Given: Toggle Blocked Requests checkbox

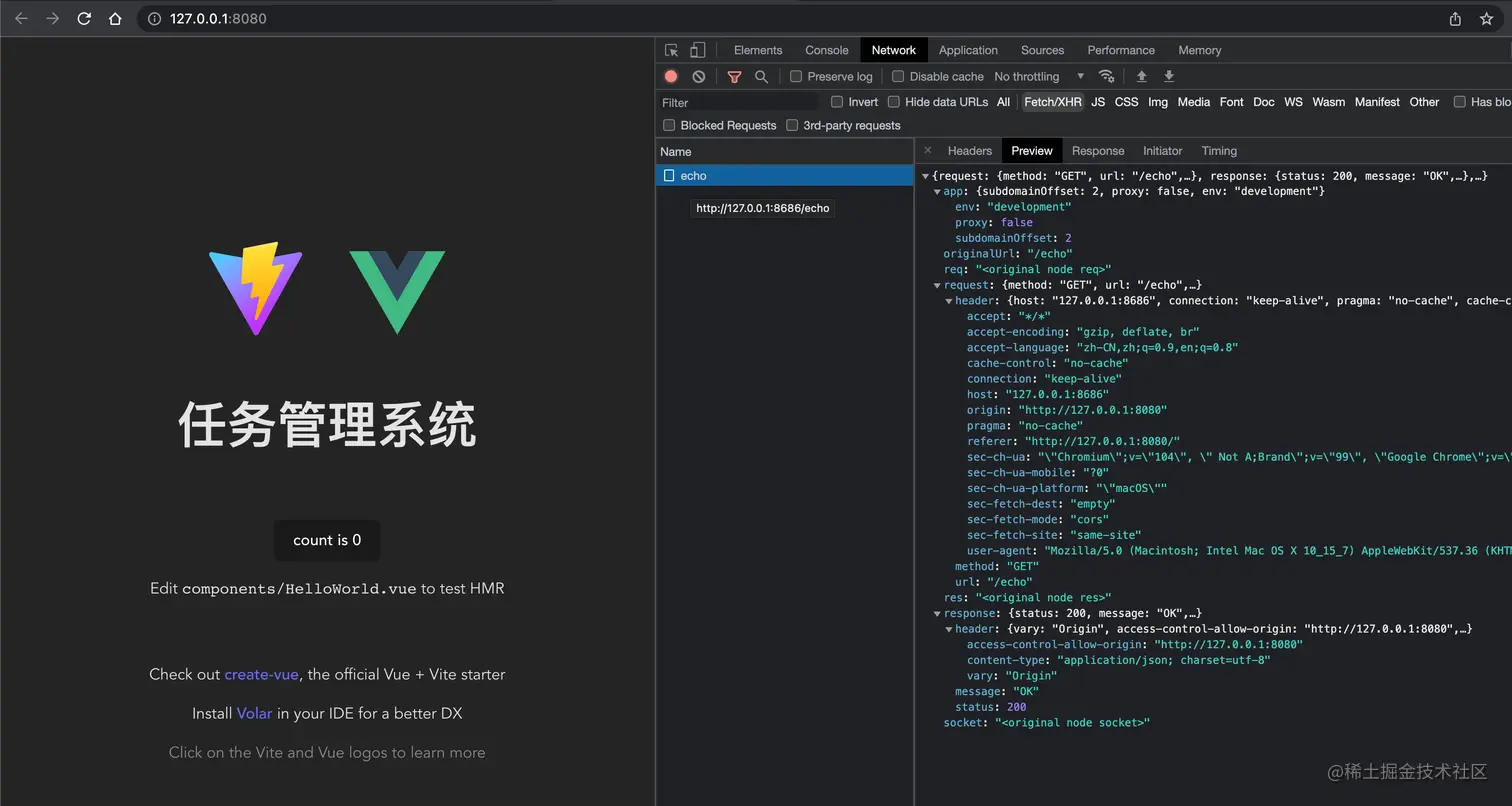Looking at the screenshot, I should (x=669, y=125).
